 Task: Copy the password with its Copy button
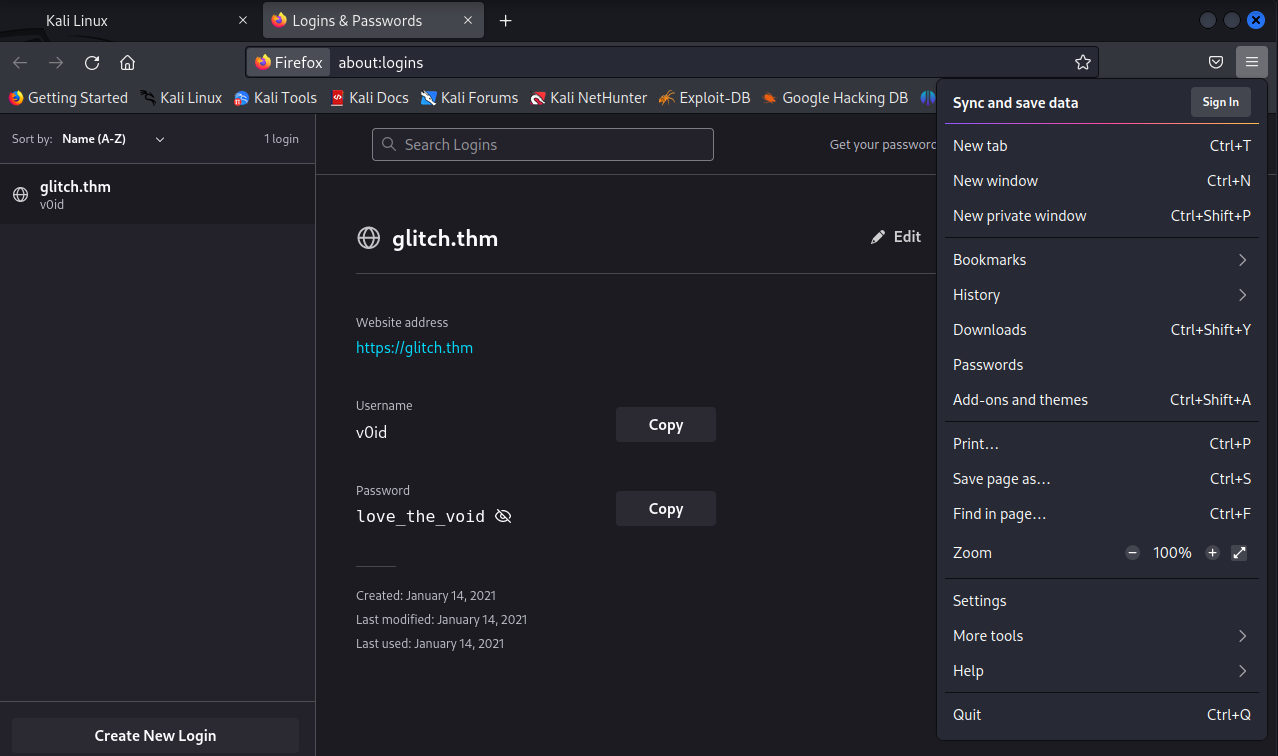pyautogui.click(x=666, y=508)
